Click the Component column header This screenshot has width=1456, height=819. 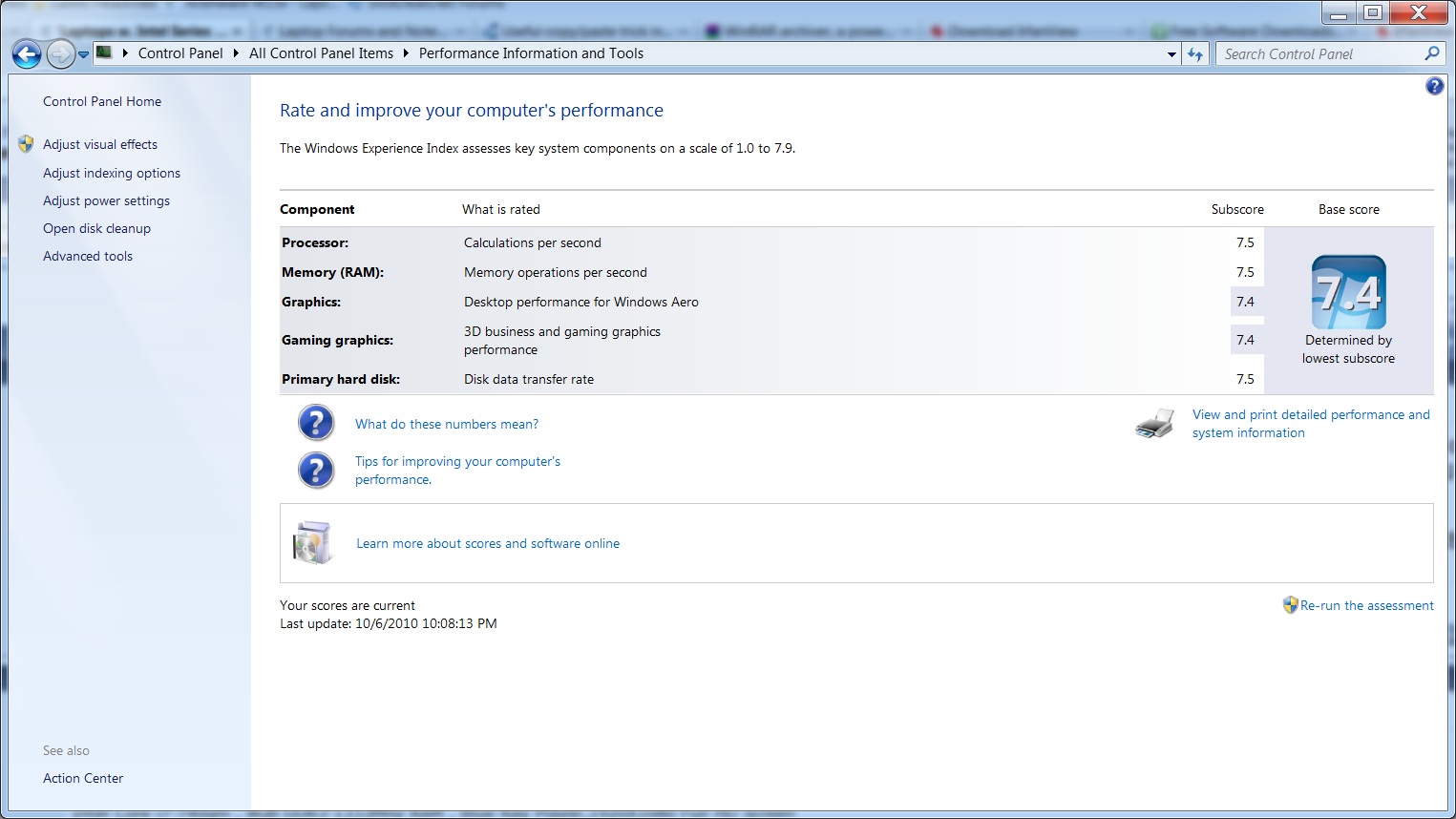click(x=317, y=209)
